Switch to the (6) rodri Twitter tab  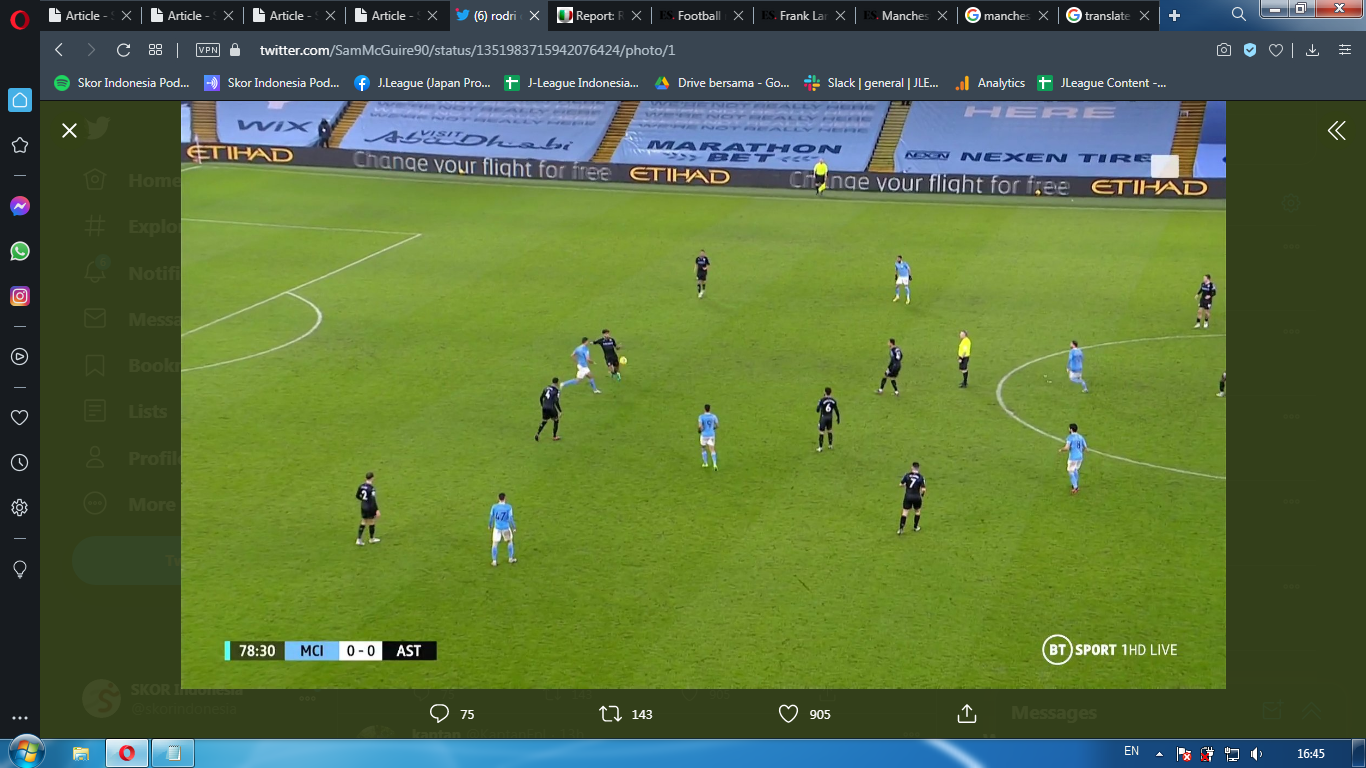point(498,16)
